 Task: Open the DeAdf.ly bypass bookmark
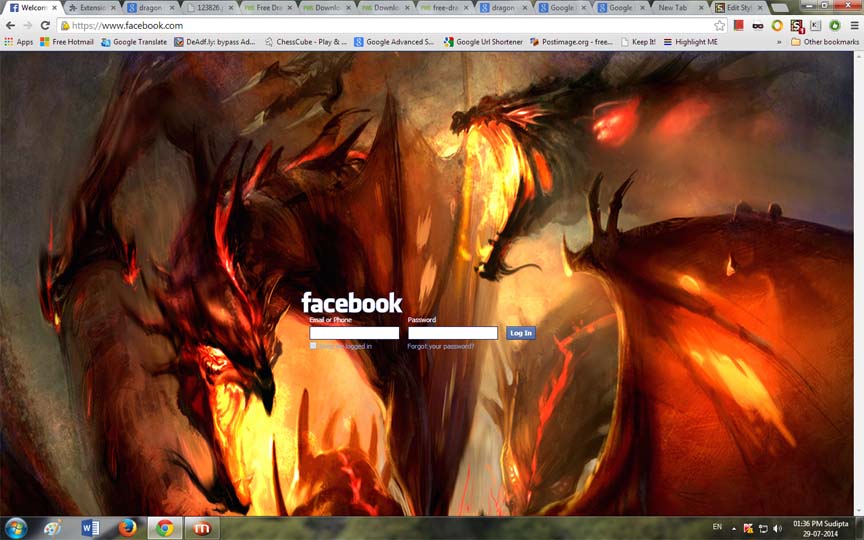215,42
